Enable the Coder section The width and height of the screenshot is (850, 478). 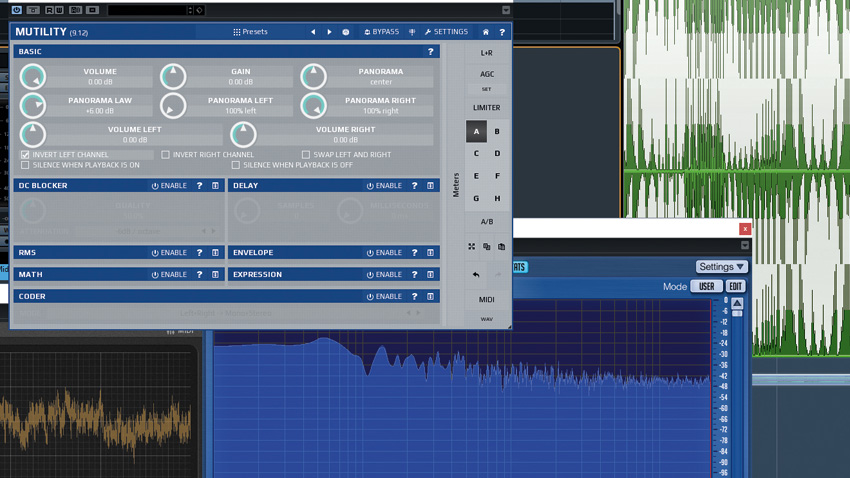pyautogui.click(x=384, y=296)
